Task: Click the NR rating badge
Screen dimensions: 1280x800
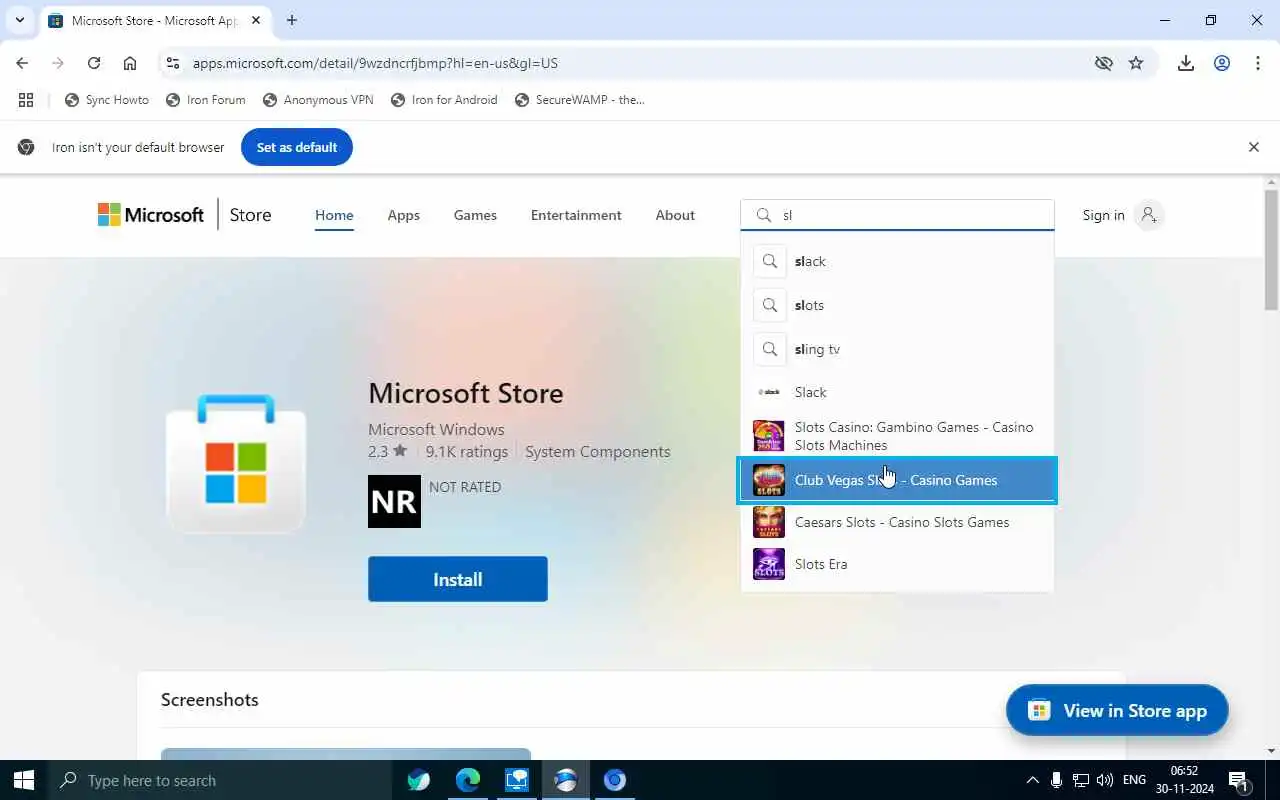Action: [394, 501]
